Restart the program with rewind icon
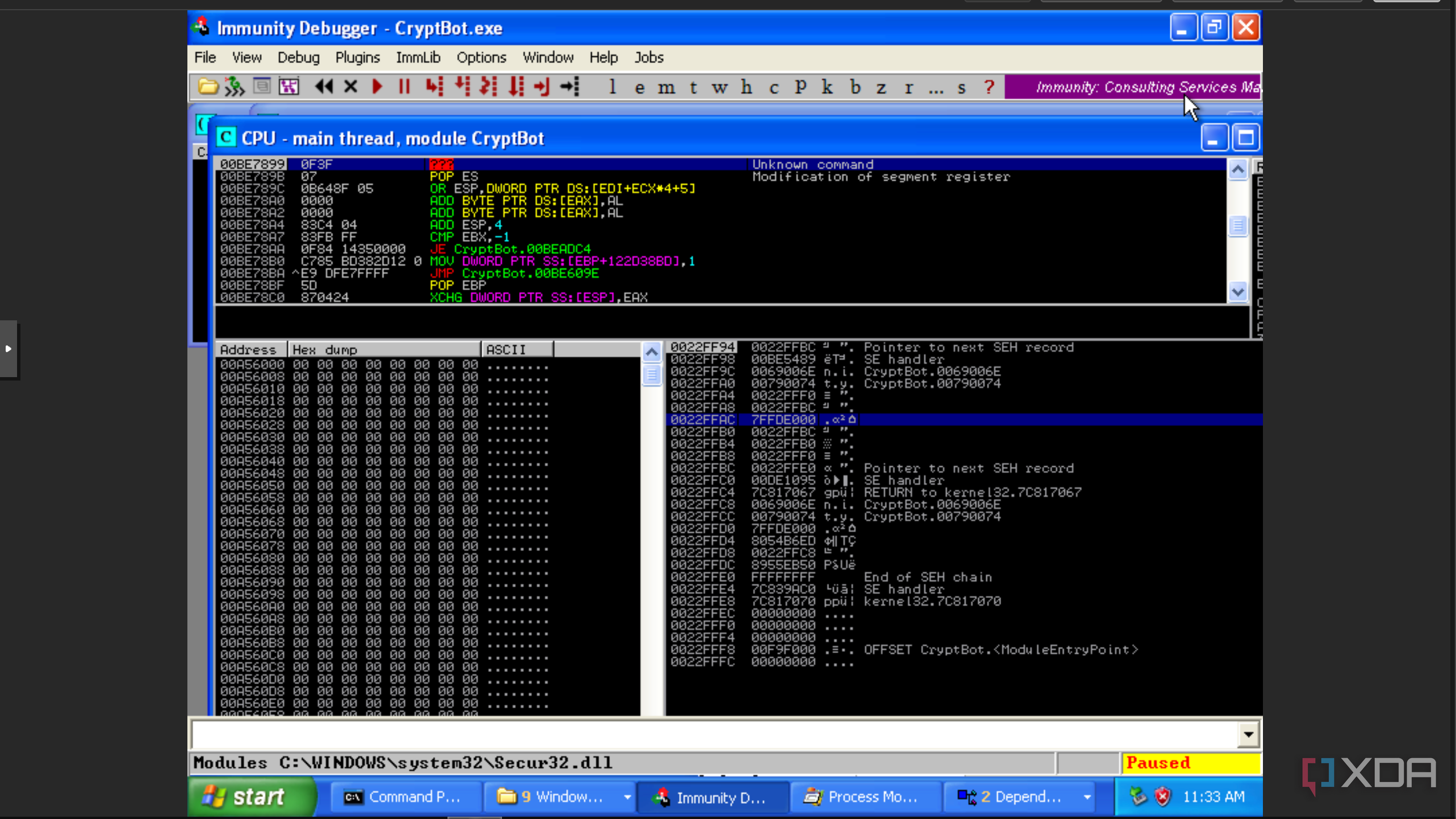This screenshot has width=1456, height=819. tap(324, 87)
